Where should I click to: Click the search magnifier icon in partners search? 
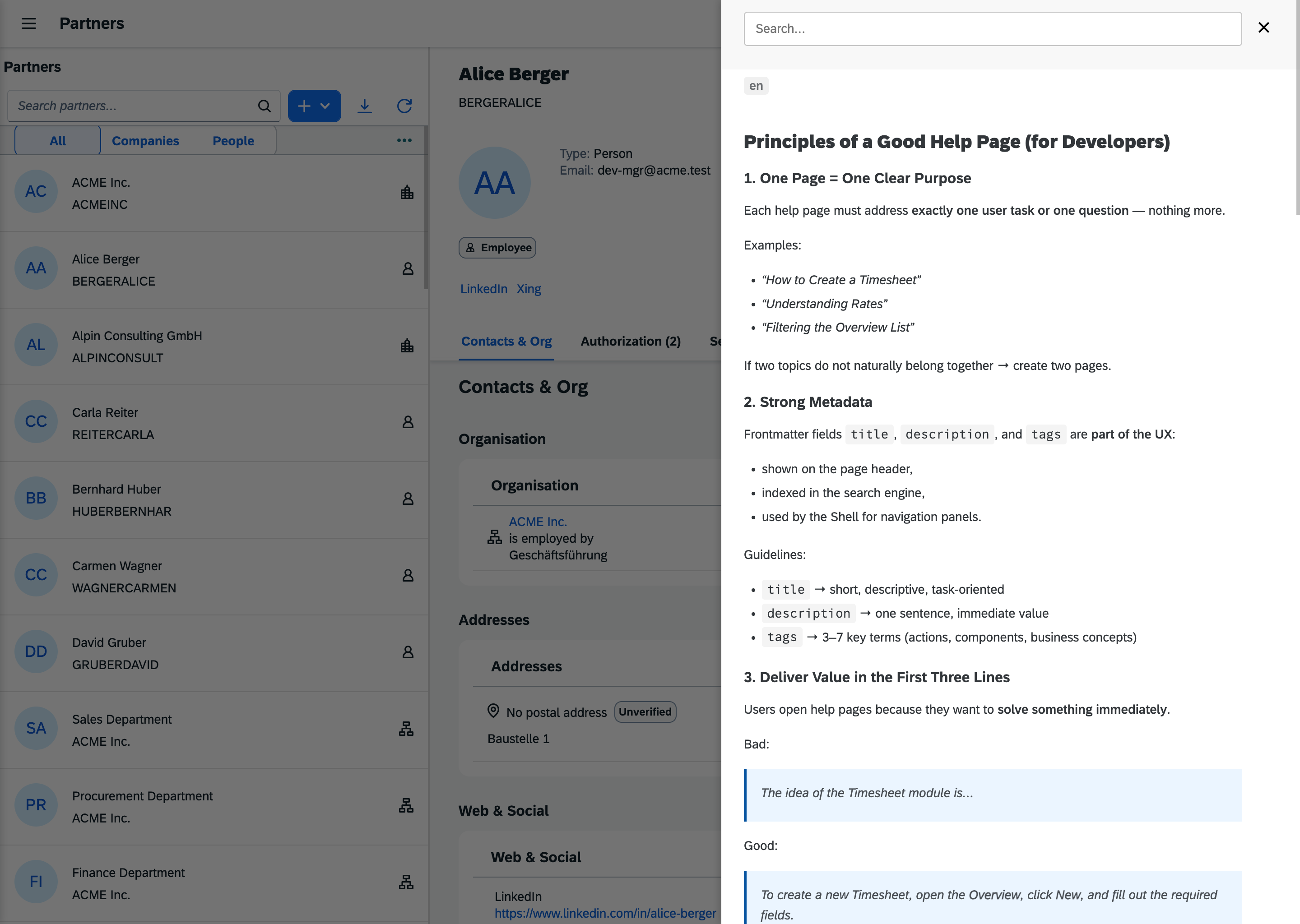[264, 106]
